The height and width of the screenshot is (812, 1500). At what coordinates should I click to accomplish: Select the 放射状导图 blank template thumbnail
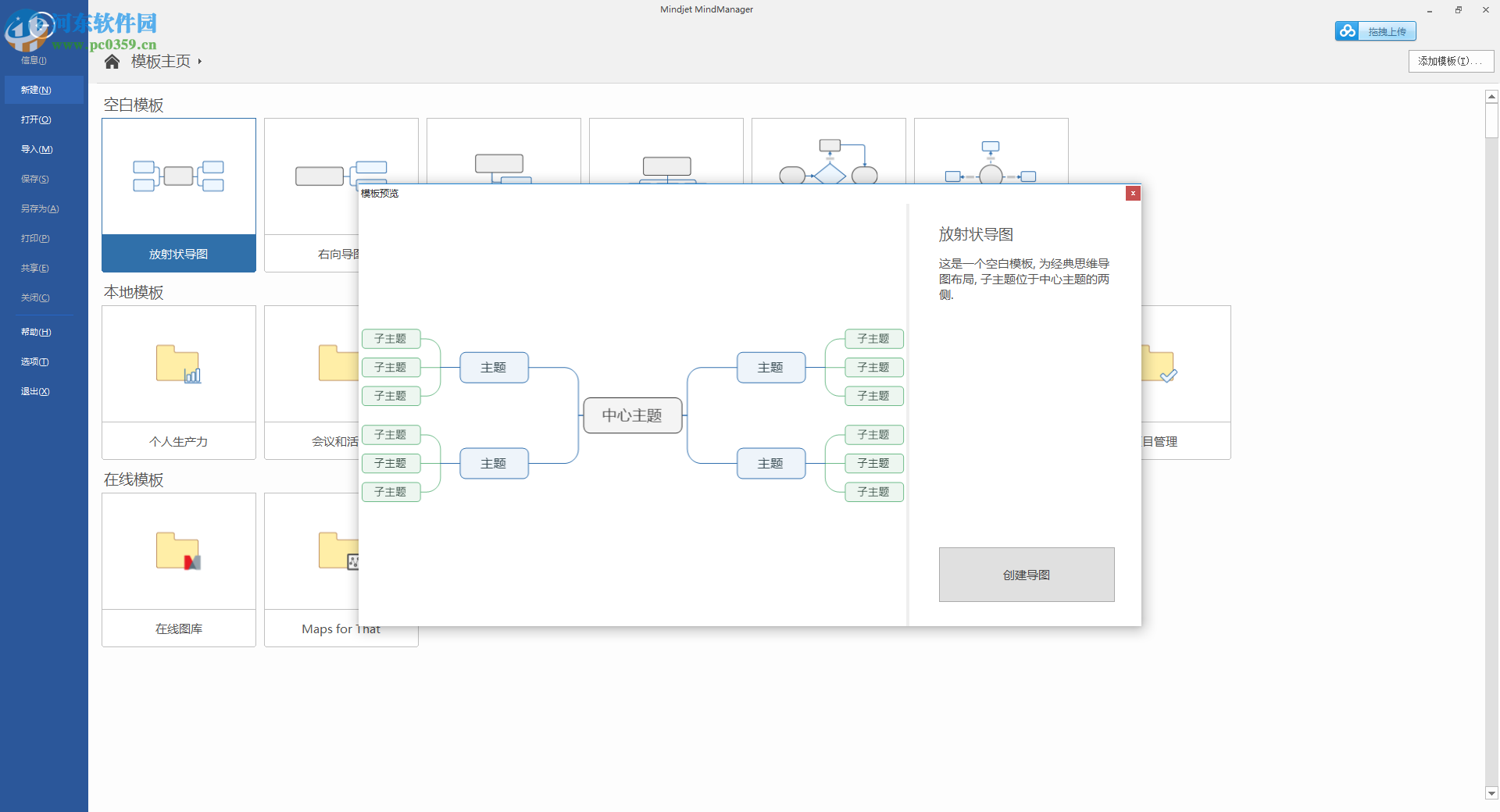point(178,176)
